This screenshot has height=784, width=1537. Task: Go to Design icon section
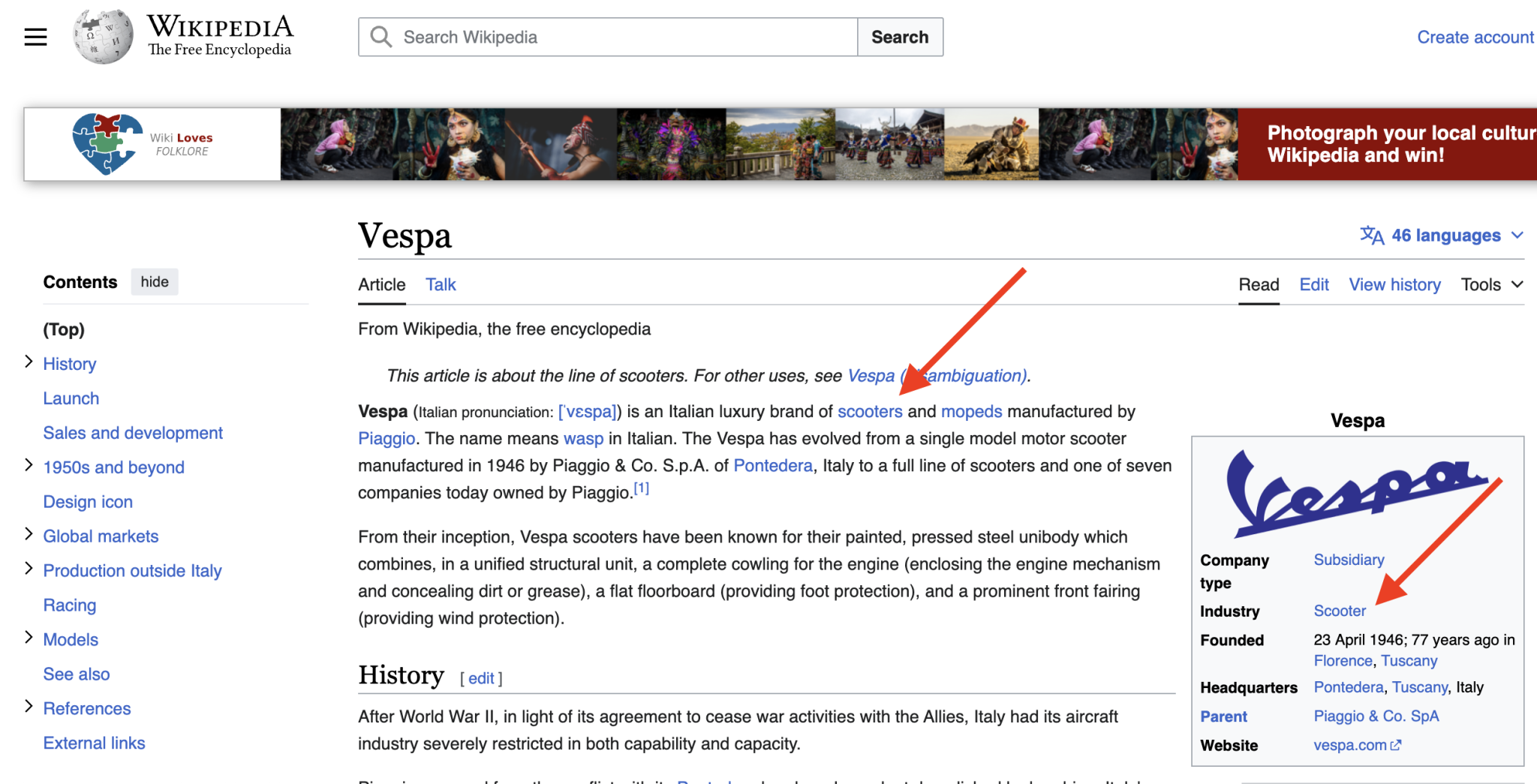(88, 502)
